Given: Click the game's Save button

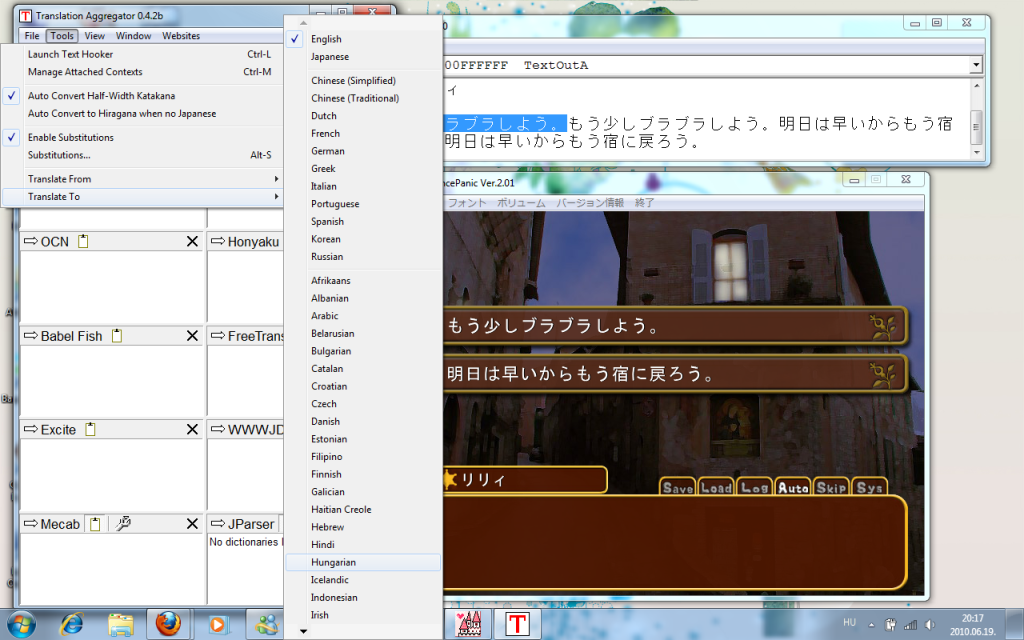Looking at the screenshot, I should [677, 487].
